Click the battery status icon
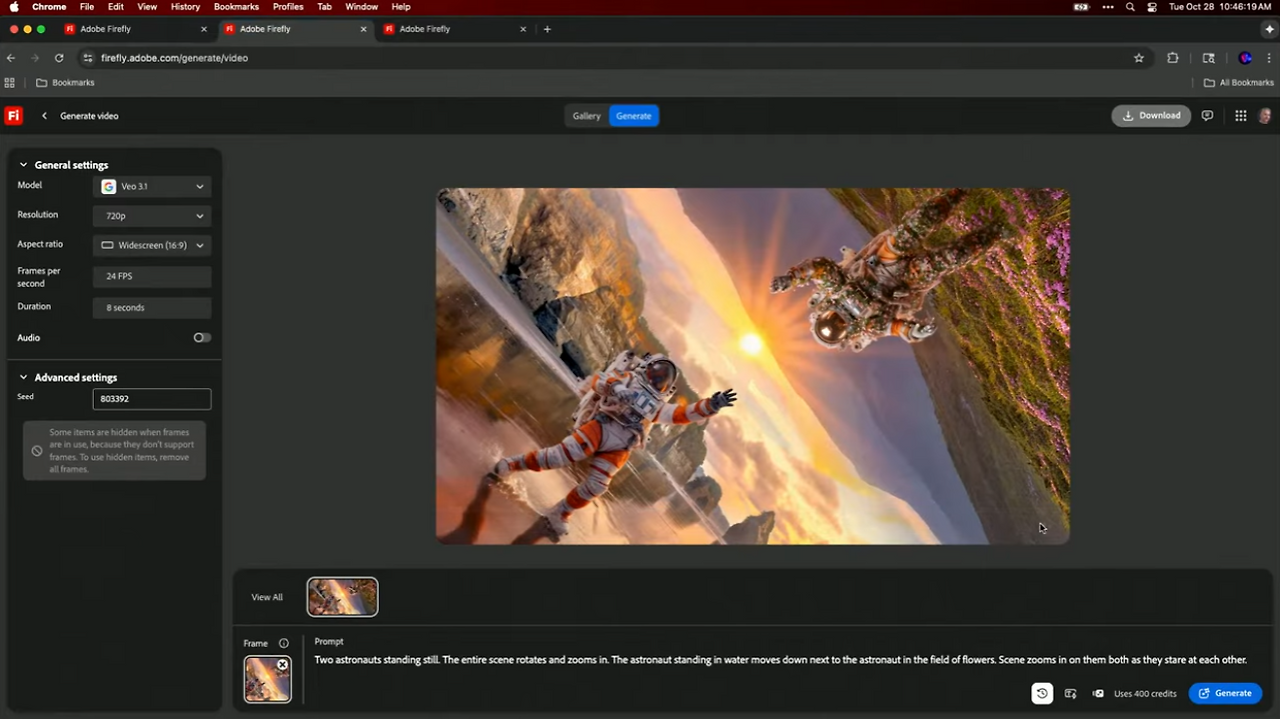The width and height of the screenshot is (1280, 719). click(x=1081, y=7)
